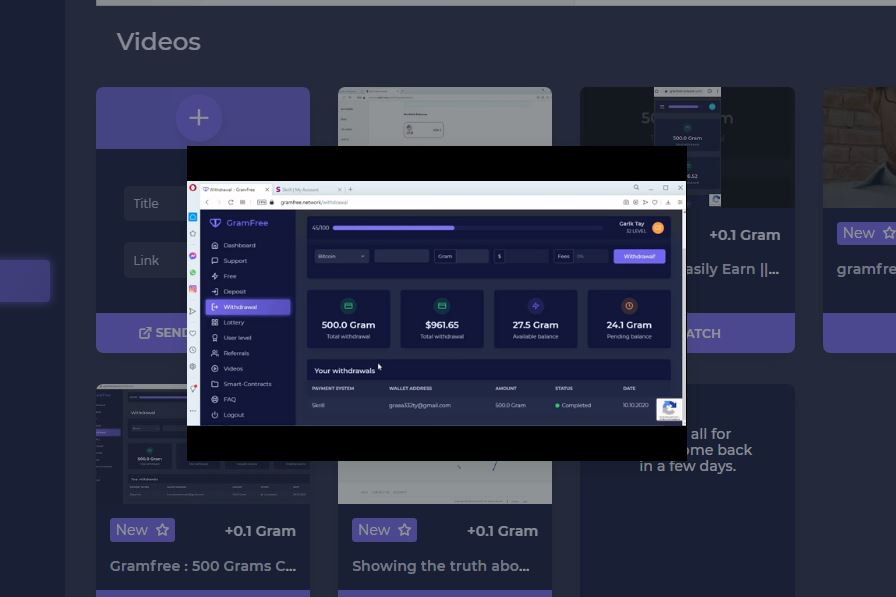896x597 pixels.
Task: Open WhatsApp from the Opera sidebar
Action: pyautogui.click(x=193, y=273)
